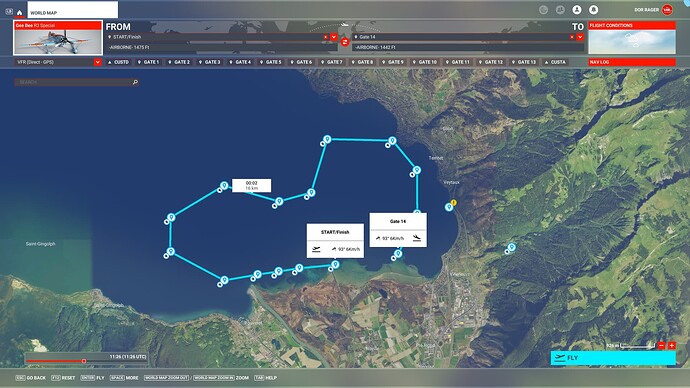The image size is (690, 388).
Task: Expand the FROM departure dropdown arrow
Action: 334,37
